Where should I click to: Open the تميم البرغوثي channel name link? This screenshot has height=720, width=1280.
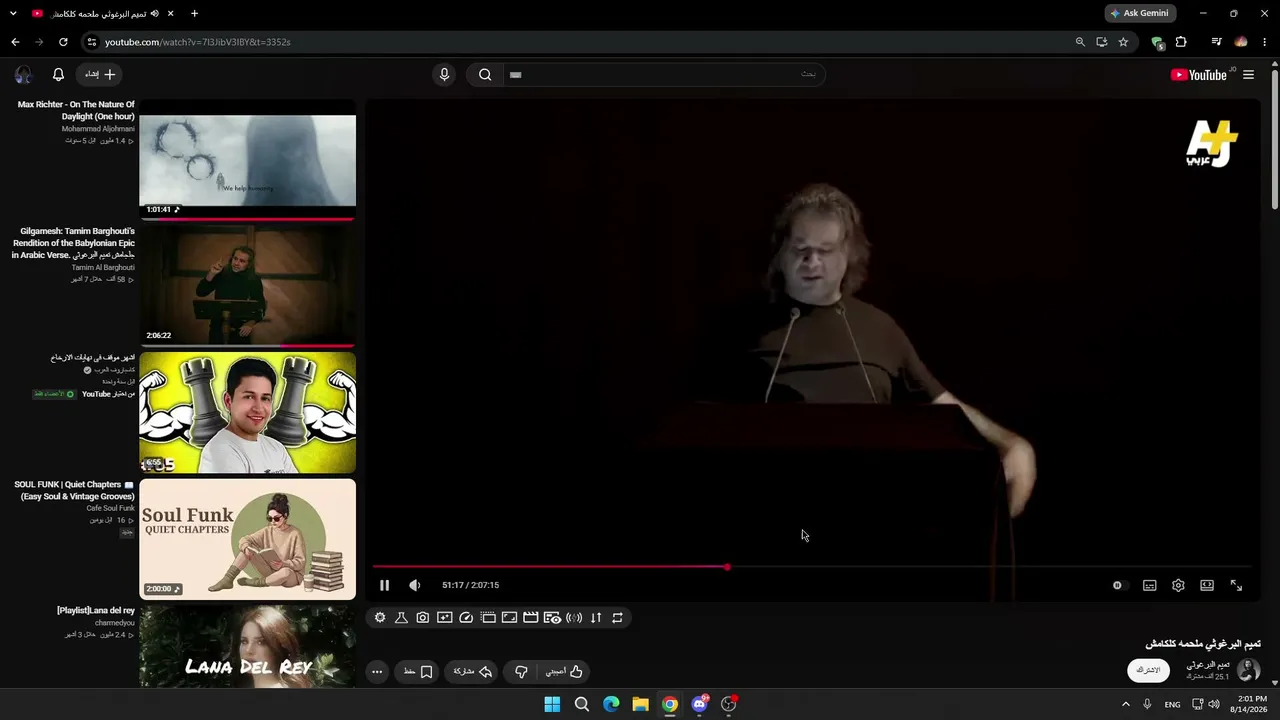pos(1208,664)
